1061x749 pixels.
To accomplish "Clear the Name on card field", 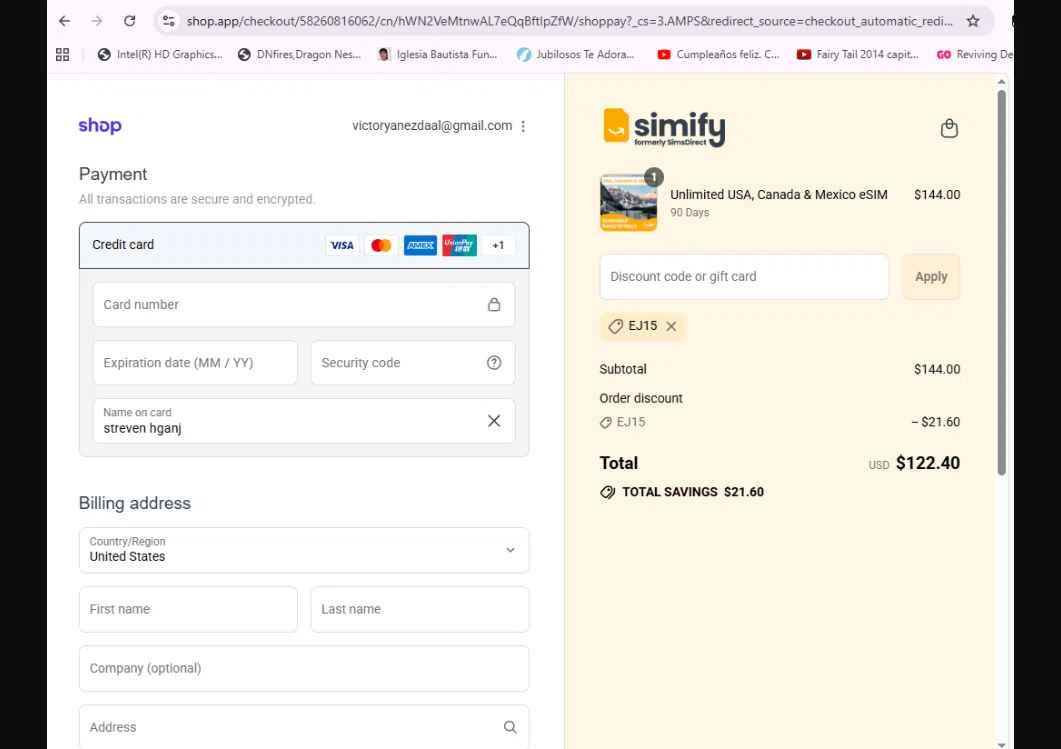I will click(x=494, y=421).
